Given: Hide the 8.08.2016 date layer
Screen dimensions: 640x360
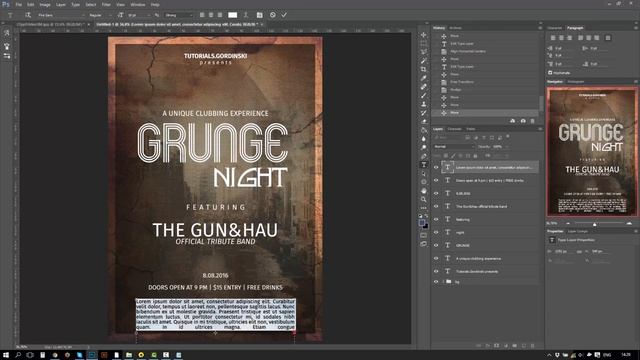Looking at the screenshot, I should tap(436, 193).
